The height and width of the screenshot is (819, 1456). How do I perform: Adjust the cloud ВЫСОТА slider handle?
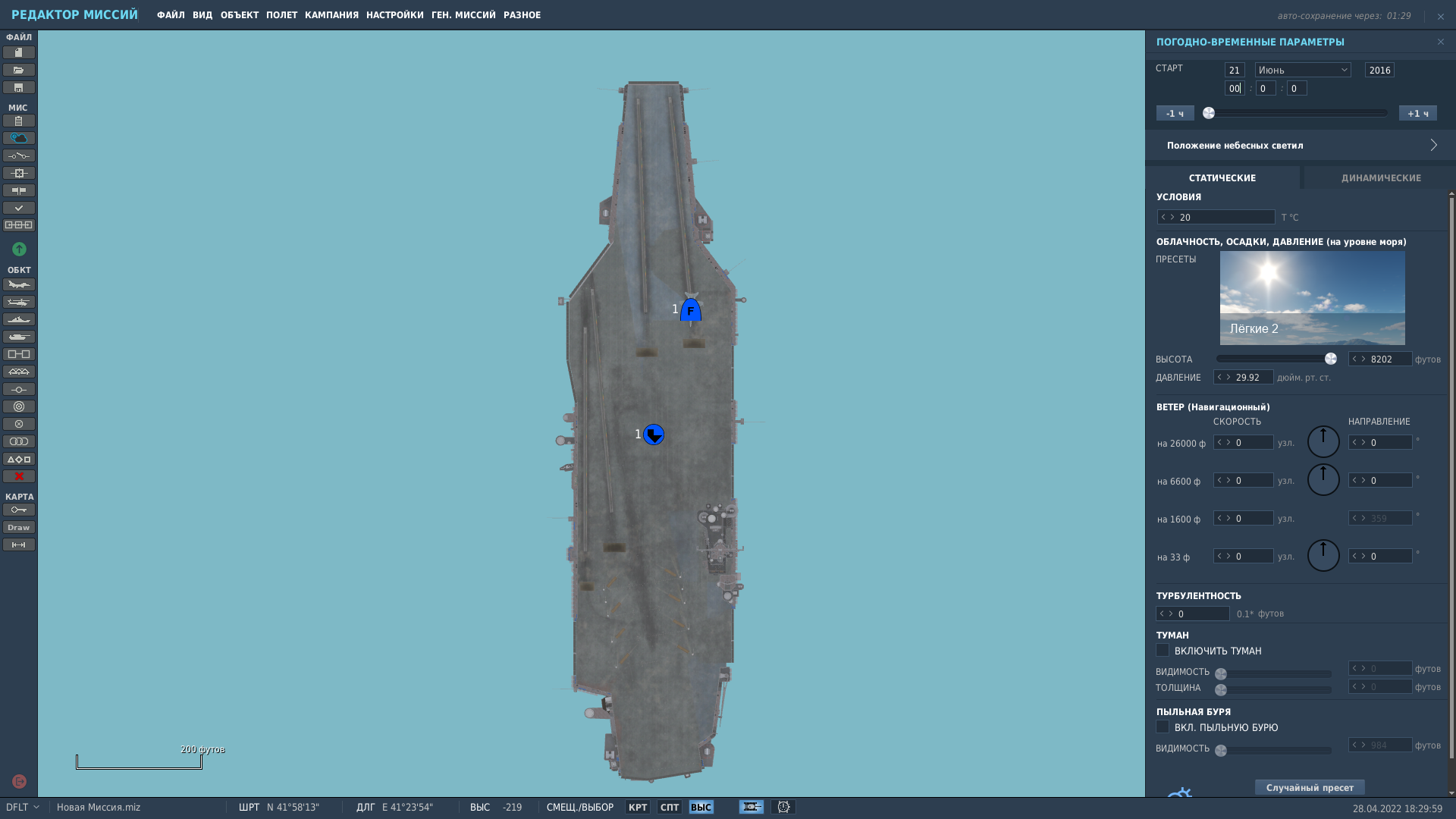1331,359
